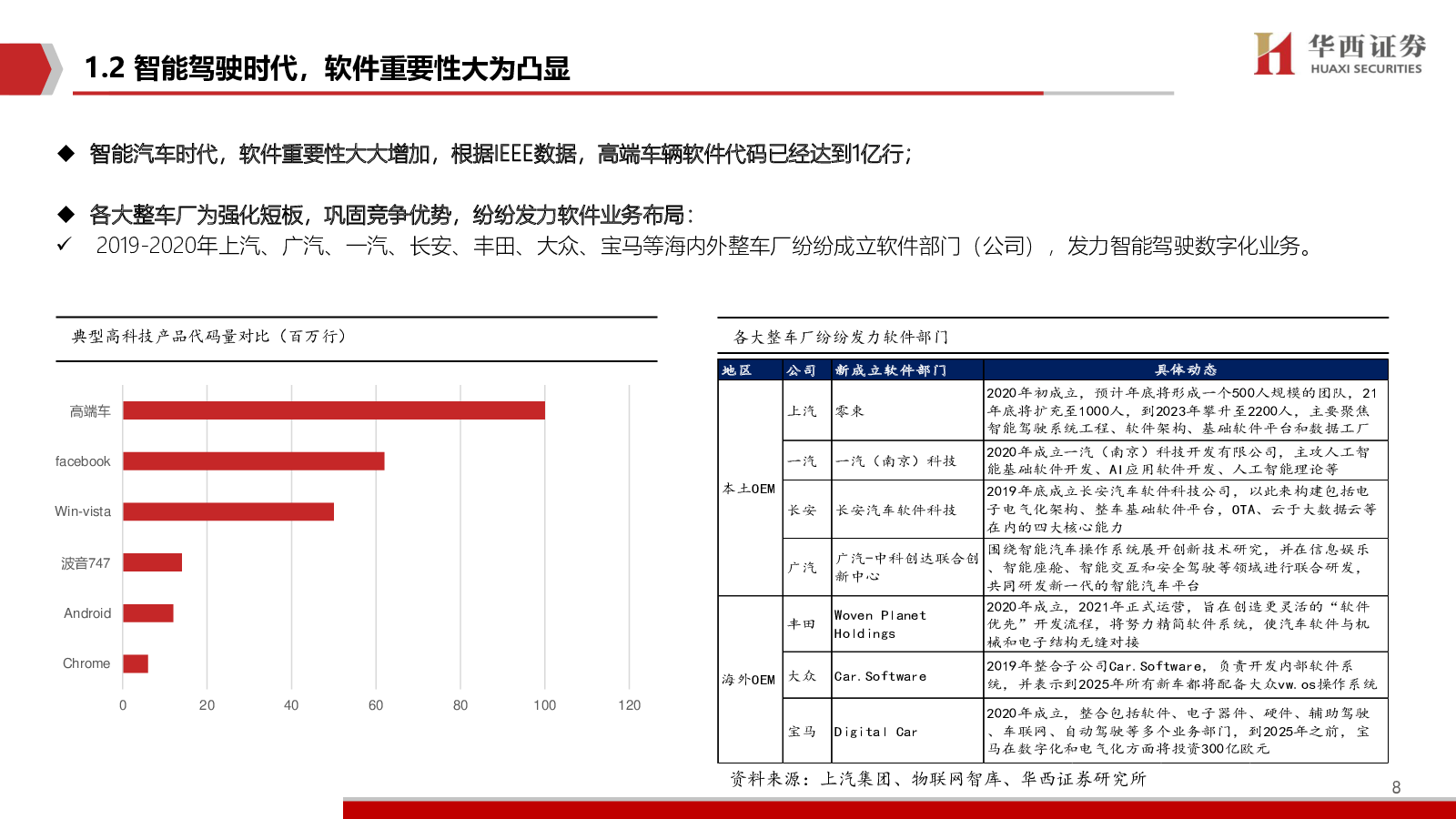1456x819 pixels.
Task: Click the x-axis value '120'
Action: click(x=630, y=705)
